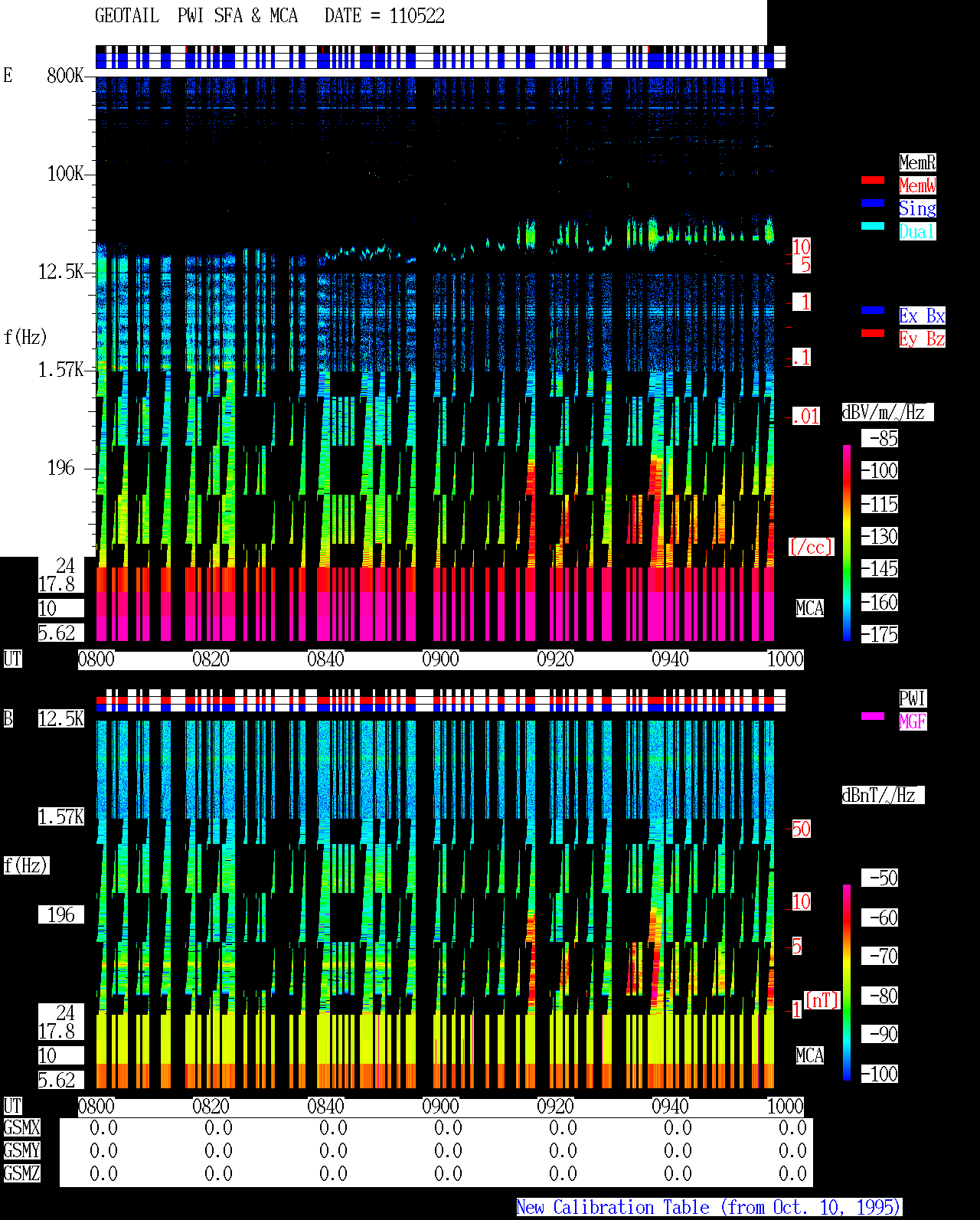980x1220 pixels.
Task: Click the MemR legend label
Action: tap(917, 162)
